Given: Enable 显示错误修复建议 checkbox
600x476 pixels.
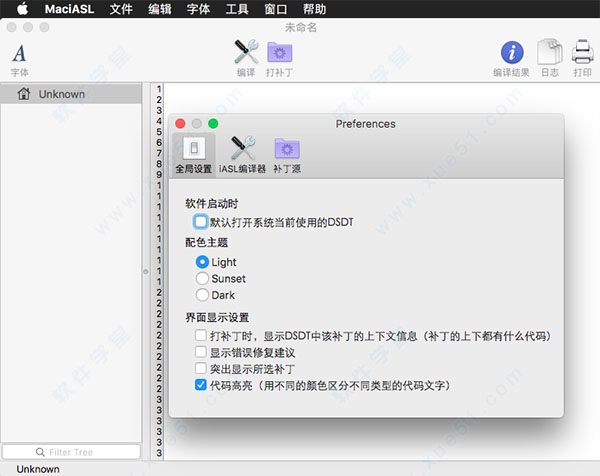Looking at the screenshot, I should (x=201, y=352).
